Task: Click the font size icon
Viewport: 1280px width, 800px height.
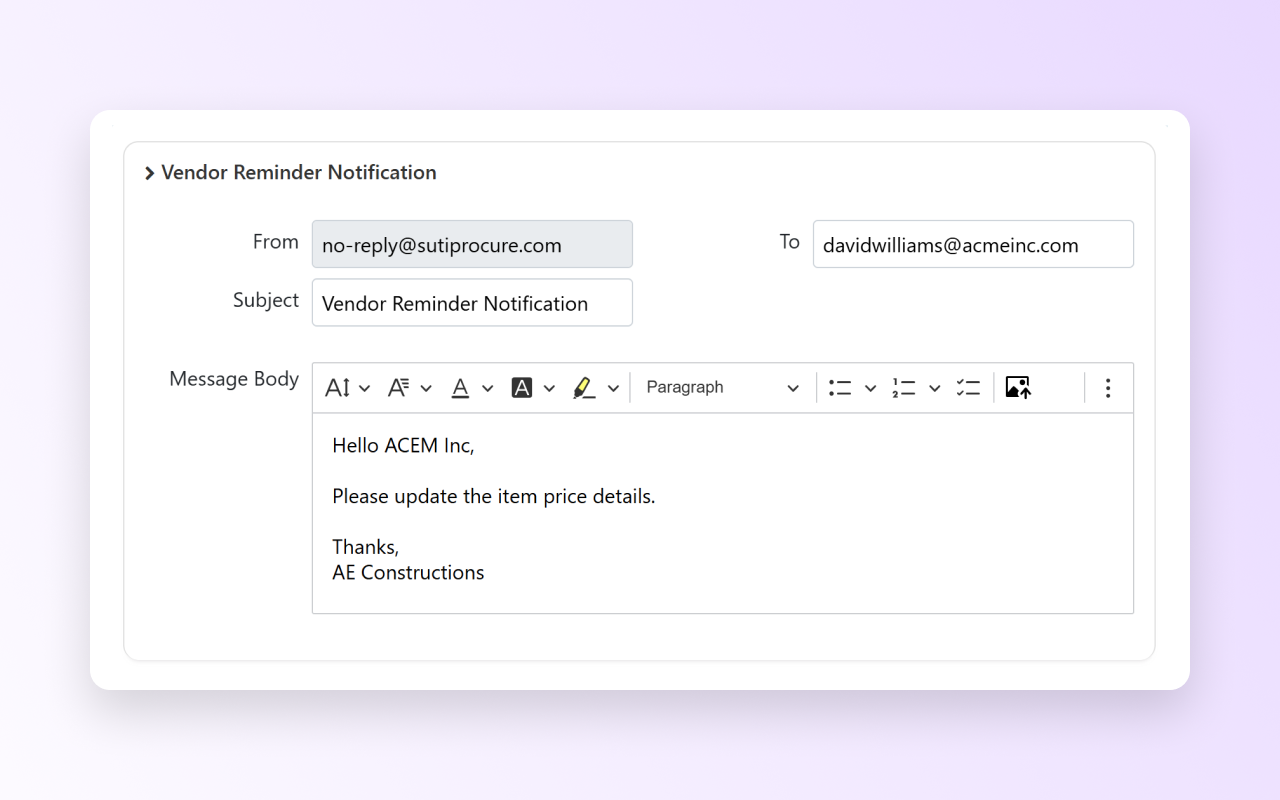Action: 337,388
